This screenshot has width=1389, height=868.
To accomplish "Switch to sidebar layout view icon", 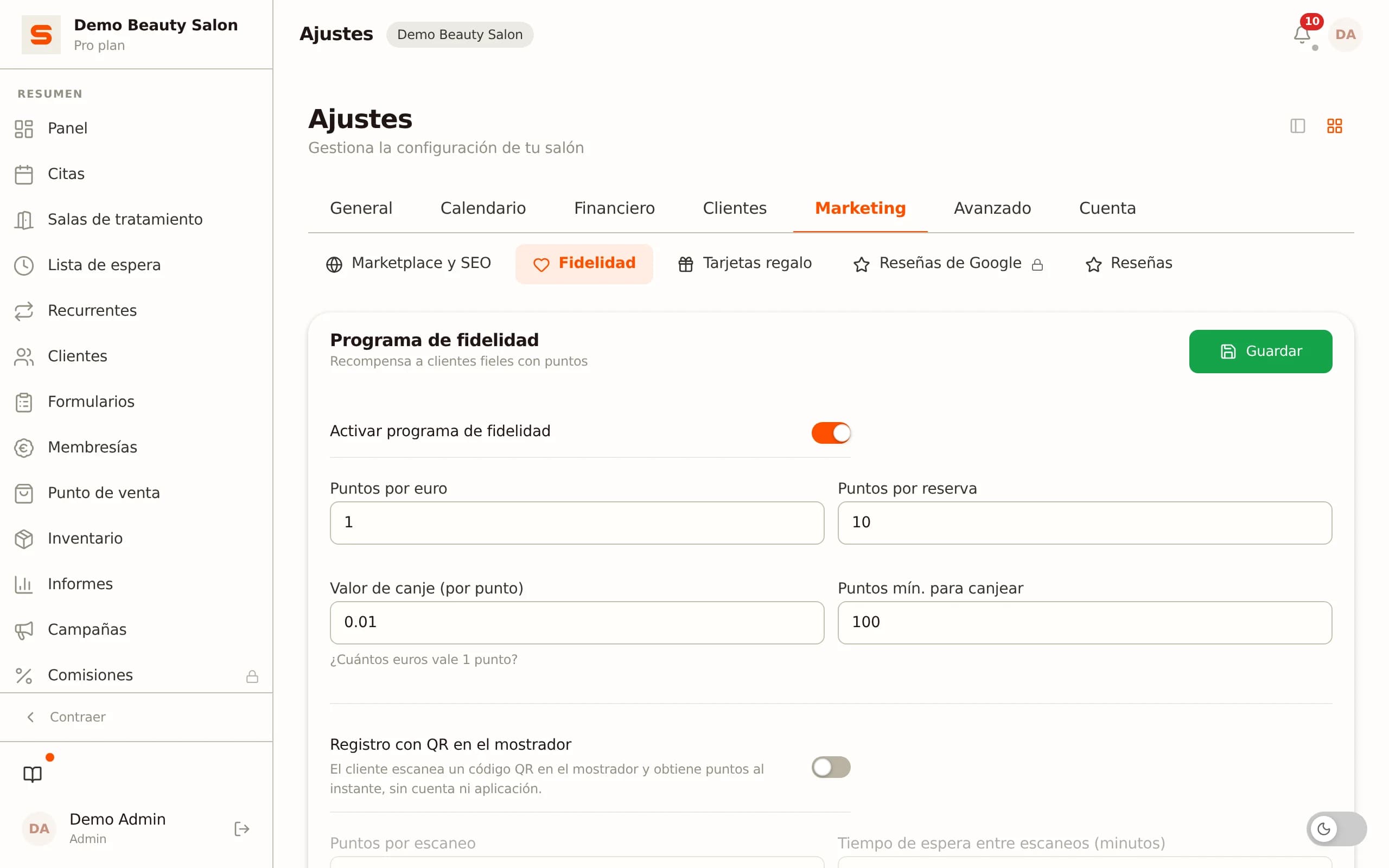I will point(1297,126).
